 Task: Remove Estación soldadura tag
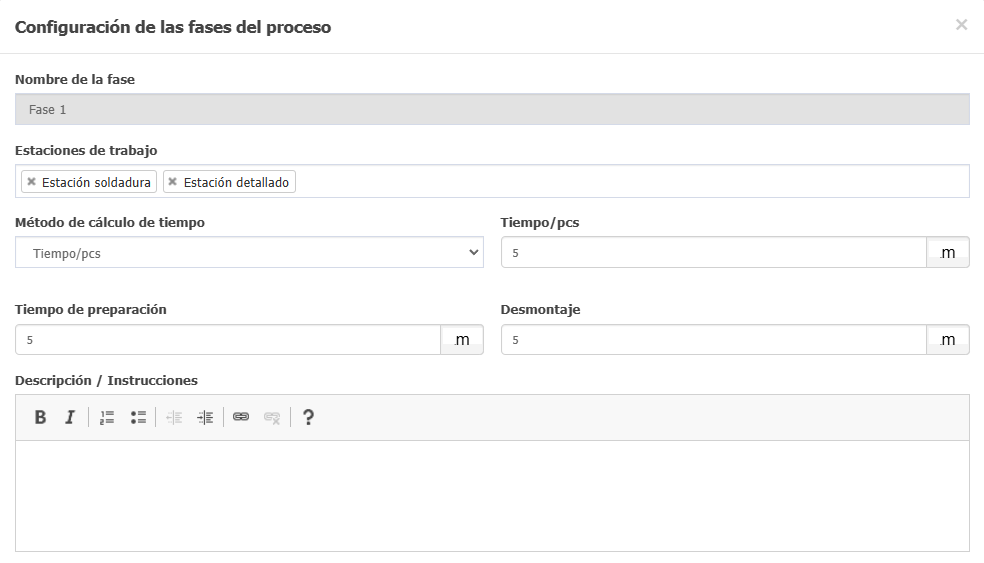point(31,181)
